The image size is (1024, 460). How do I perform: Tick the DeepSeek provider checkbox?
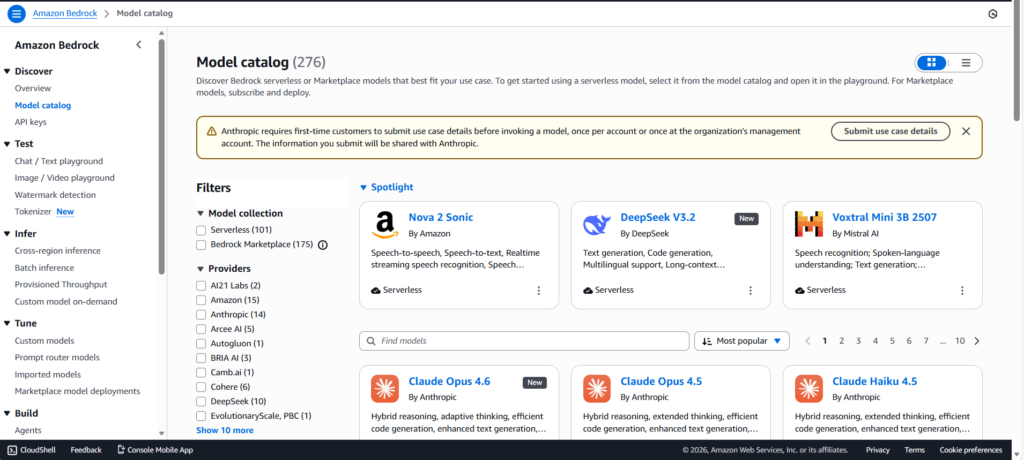coord(202,401)
